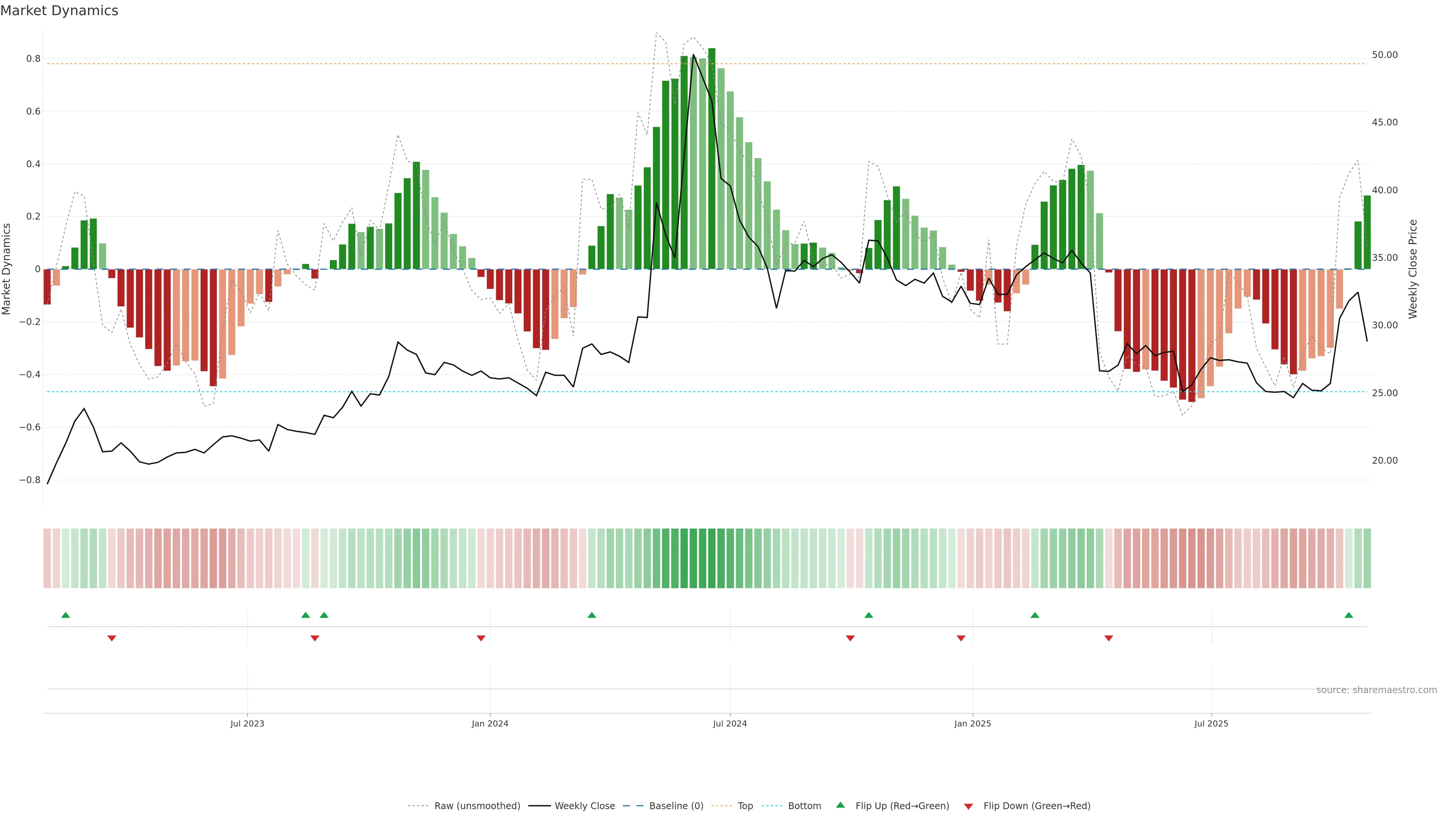
Task: Click the Jul 2024 x-axis label
Action: (x=730, y=723)
